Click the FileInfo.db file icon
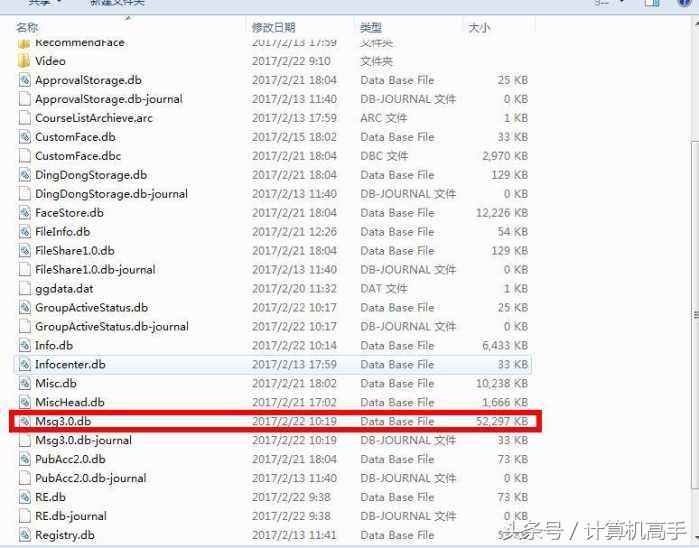 (25, 232)
